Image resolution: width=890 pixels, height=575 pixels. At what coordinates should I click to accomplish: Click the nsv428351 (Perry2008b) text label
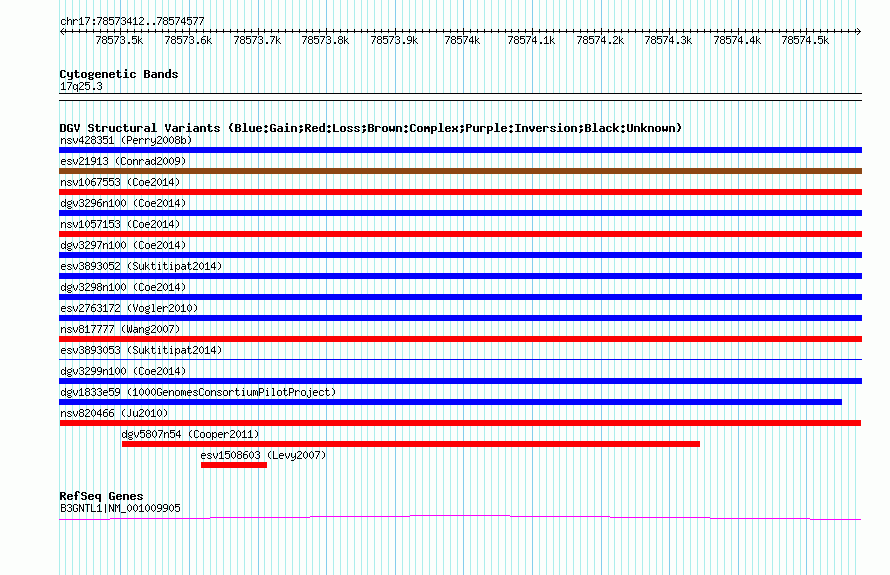126,140
